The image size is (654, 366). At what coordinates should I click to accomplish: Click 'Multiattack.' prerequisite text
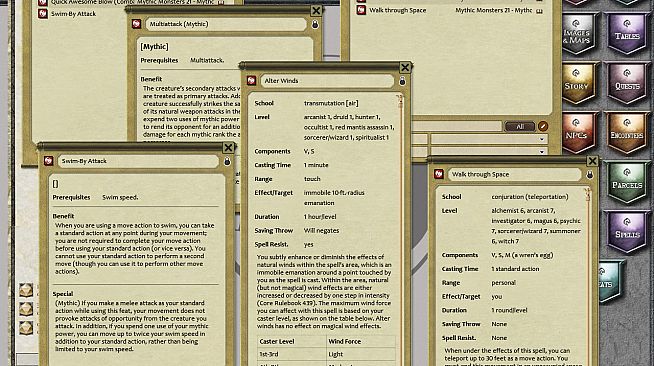click(207, 60)
